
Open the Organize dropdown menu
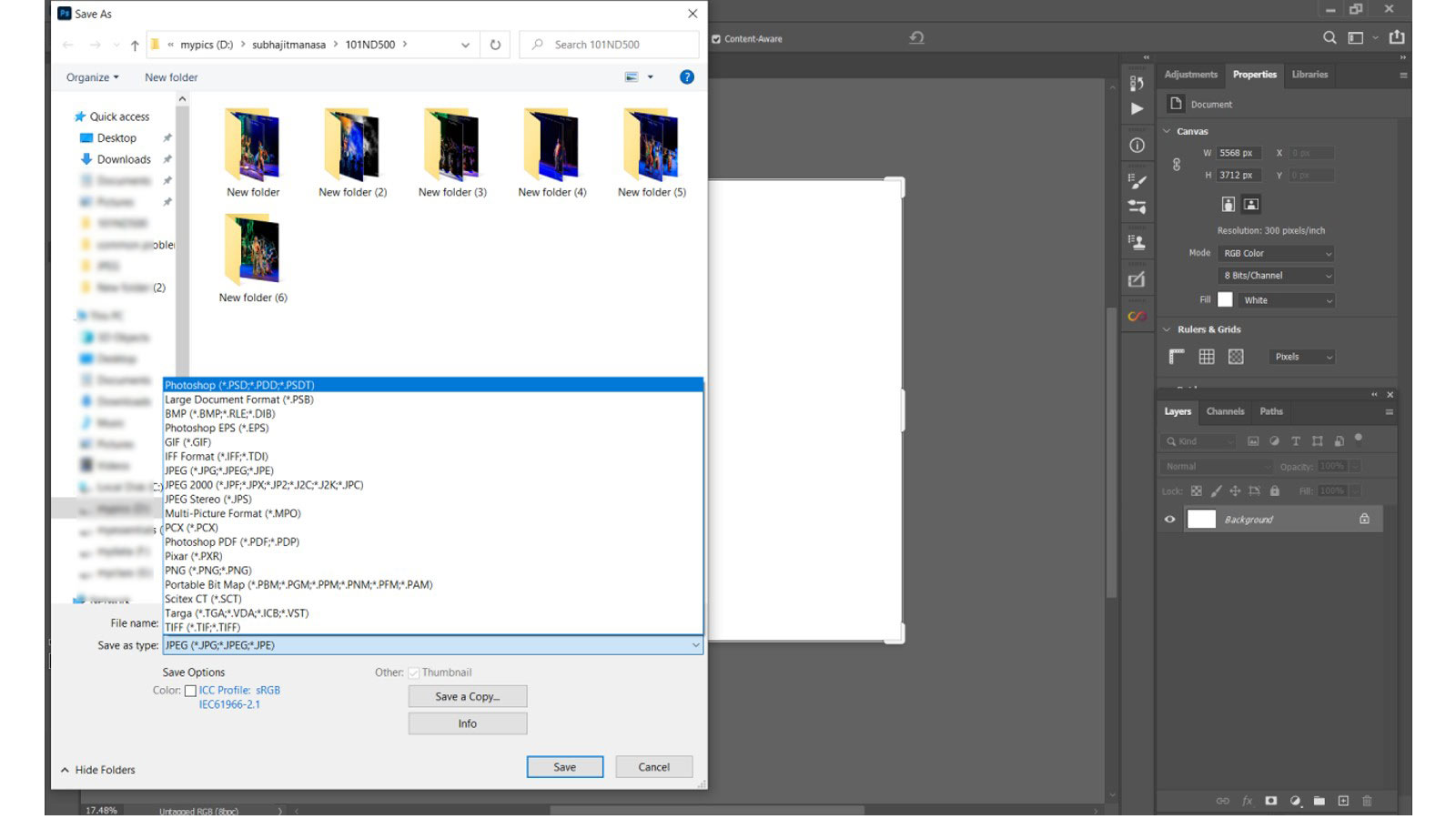pos(92,77)
